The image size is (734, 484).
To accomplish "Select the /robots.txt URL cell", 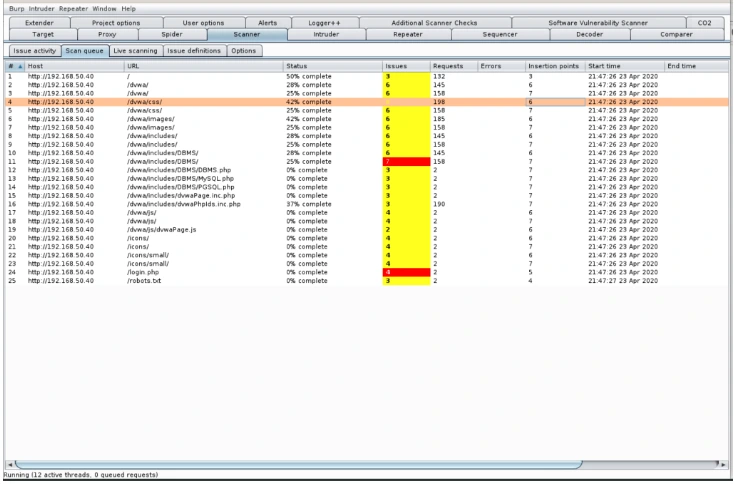I will pyautogui.click(x=204, y=281).
